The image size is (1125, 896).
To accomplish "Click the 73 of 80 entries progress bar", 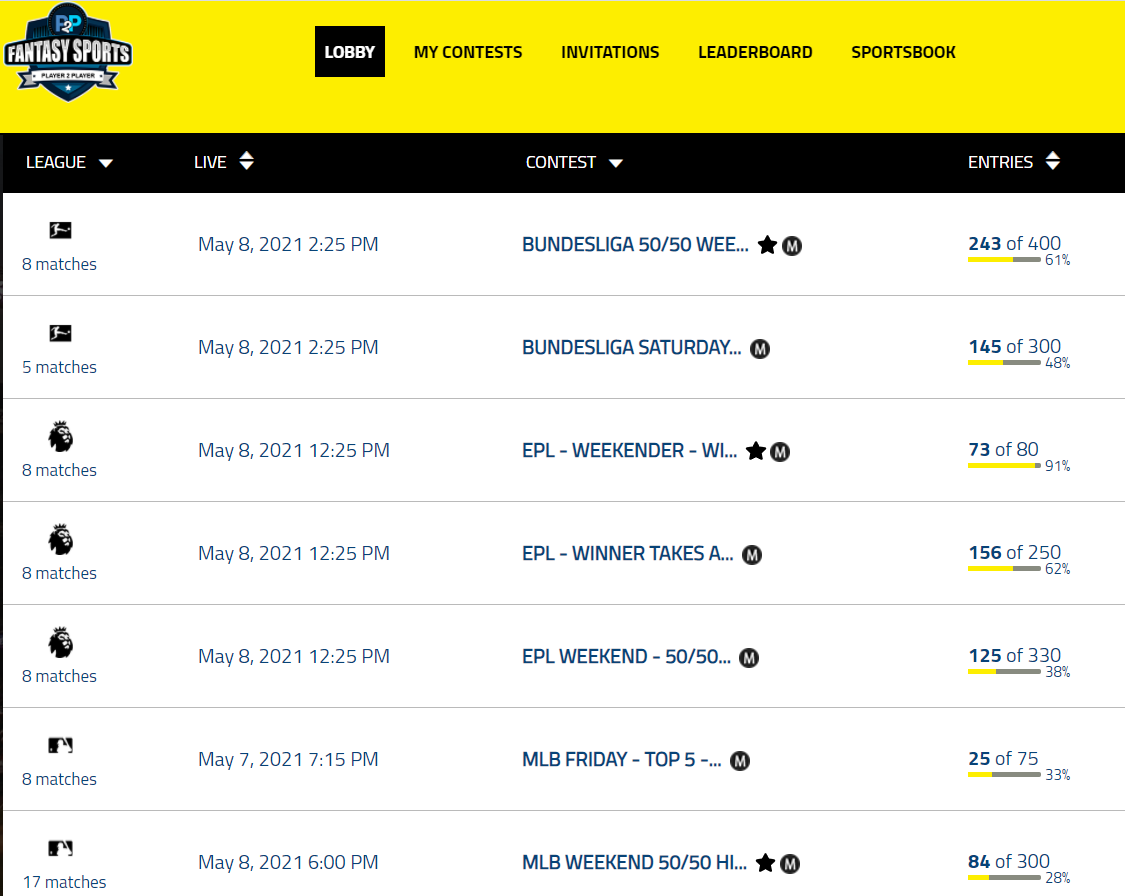I will tap(1004, 466).
